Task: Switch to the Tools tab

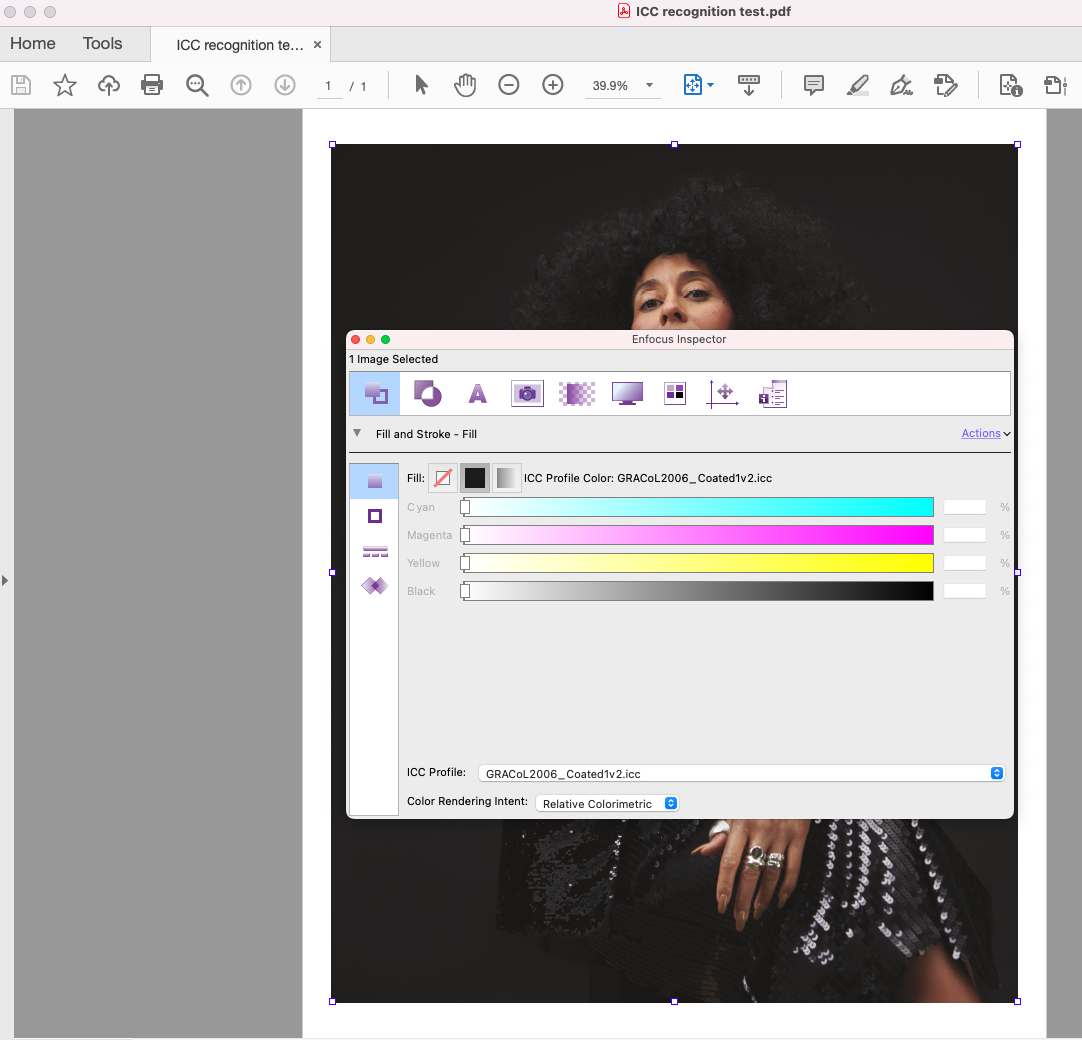Action: [102, 44]
